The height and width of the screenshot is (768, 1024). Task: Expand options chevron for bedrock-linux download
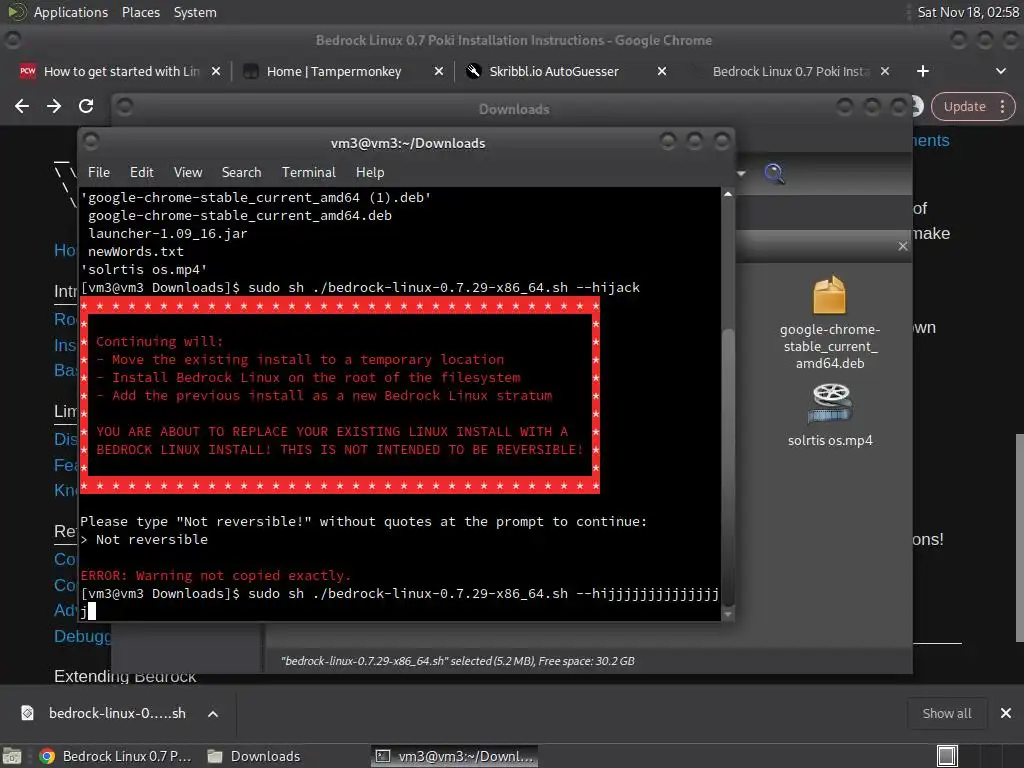click(x=213, y=714)
